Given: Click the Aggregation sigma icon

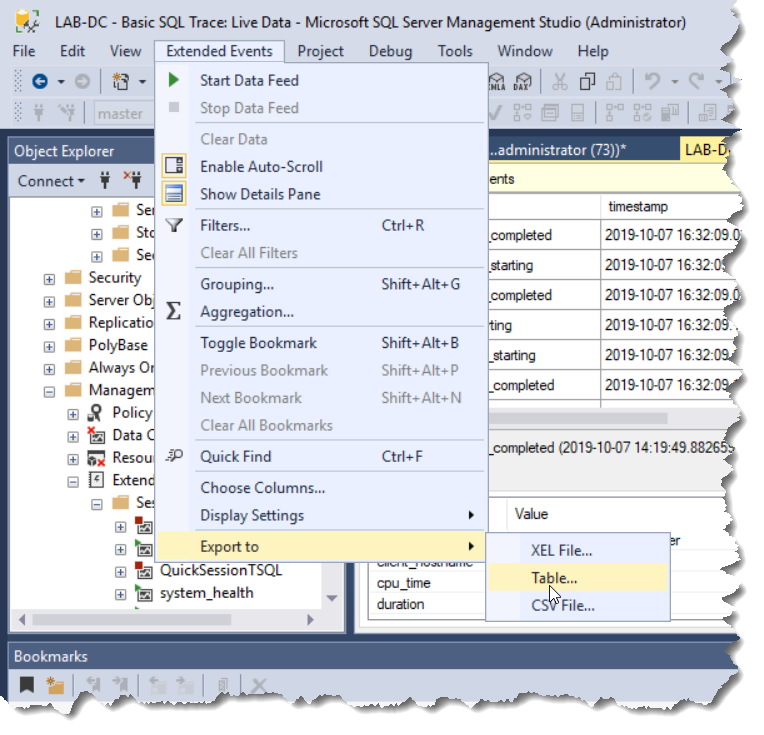Looking at the screenshot, I should coord(174,312).
